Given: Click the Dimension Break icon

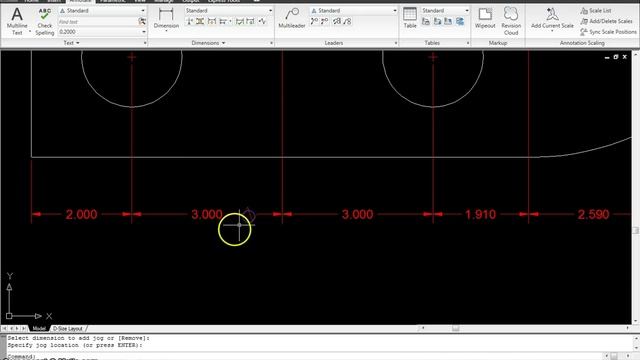Looking at the screenshot, I should click(189, 21).
